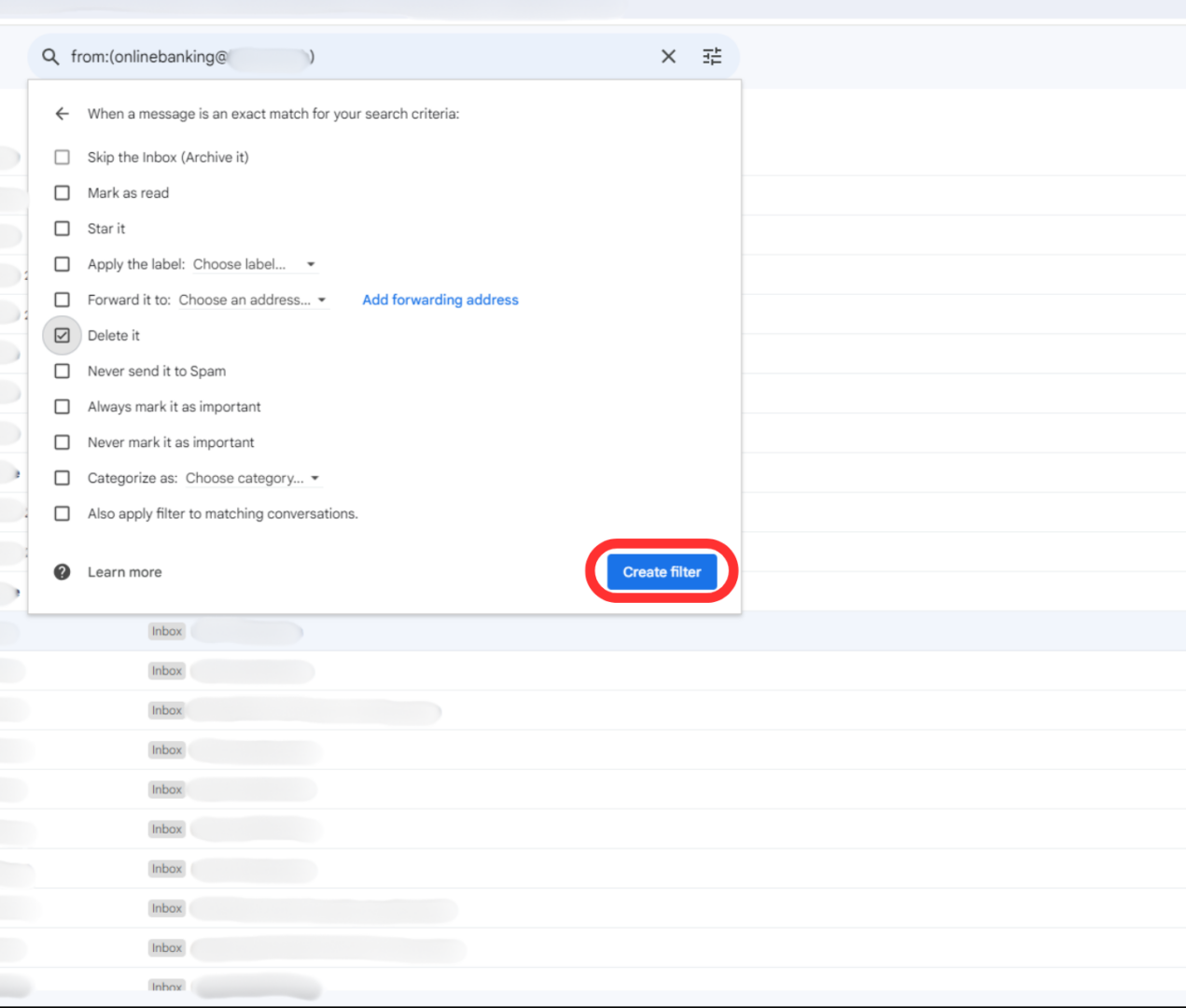The image size is (1186, 1008).
Task: Click inside the search input field
Action: tap(373, 56)
